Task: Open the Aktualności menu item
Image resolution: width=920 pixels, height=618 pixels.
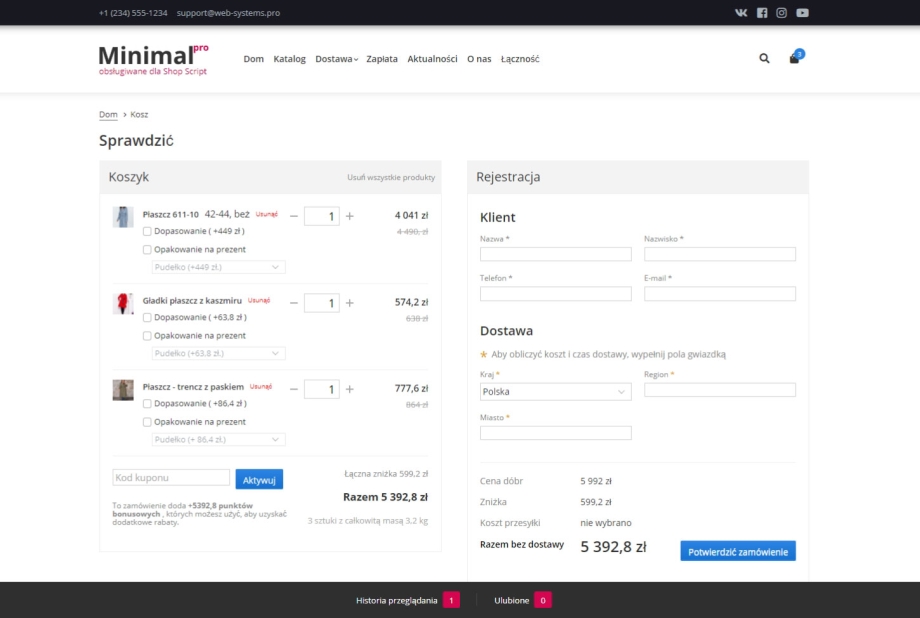Action: point(432,59)
